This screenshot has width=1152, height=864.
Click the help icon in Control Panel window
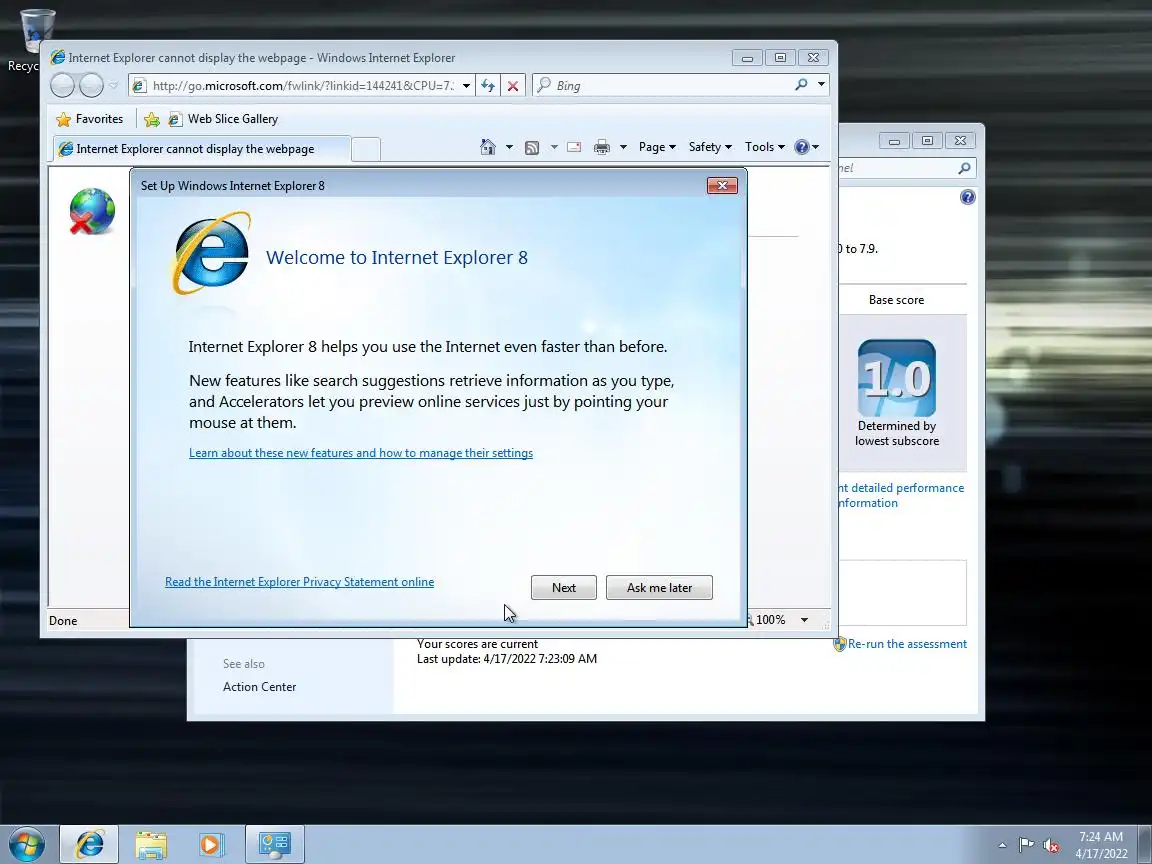[968, 197]
